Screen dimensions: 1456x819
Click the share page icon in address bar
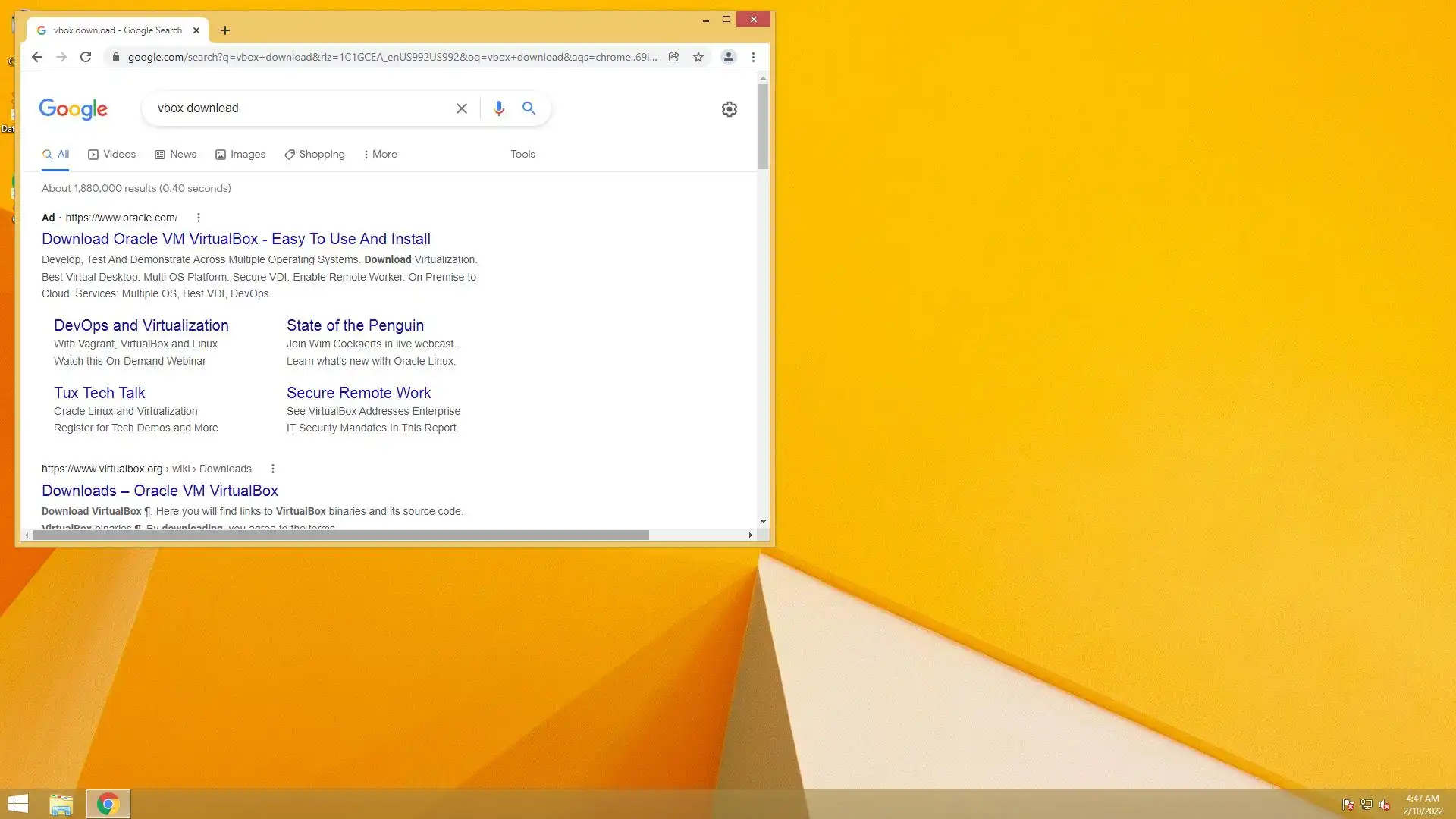click(x=673, y=57)
